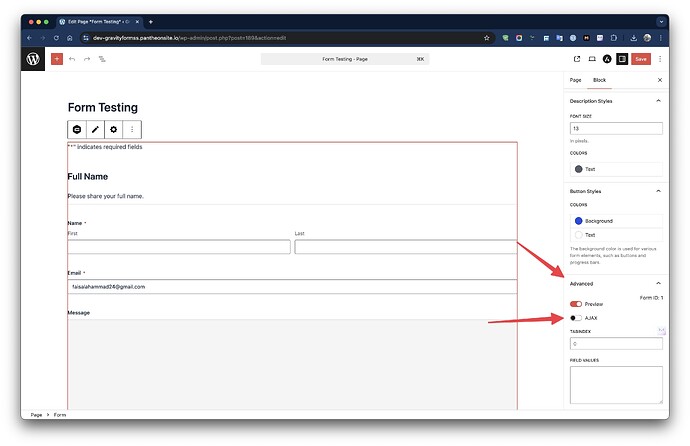Open the Form block type icon
Viewport: 690px width, 446px height.
pos(77,129)
